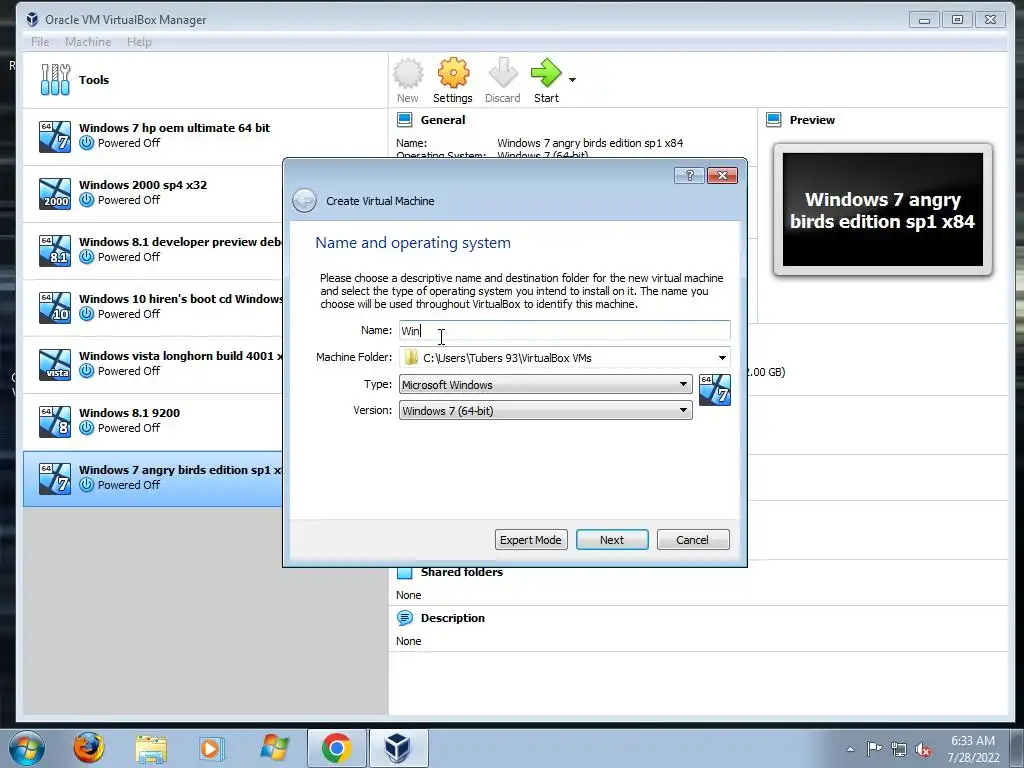Screen dimensions: 1024x768
Task: Click the Description section icon
Action: (405, 618)
